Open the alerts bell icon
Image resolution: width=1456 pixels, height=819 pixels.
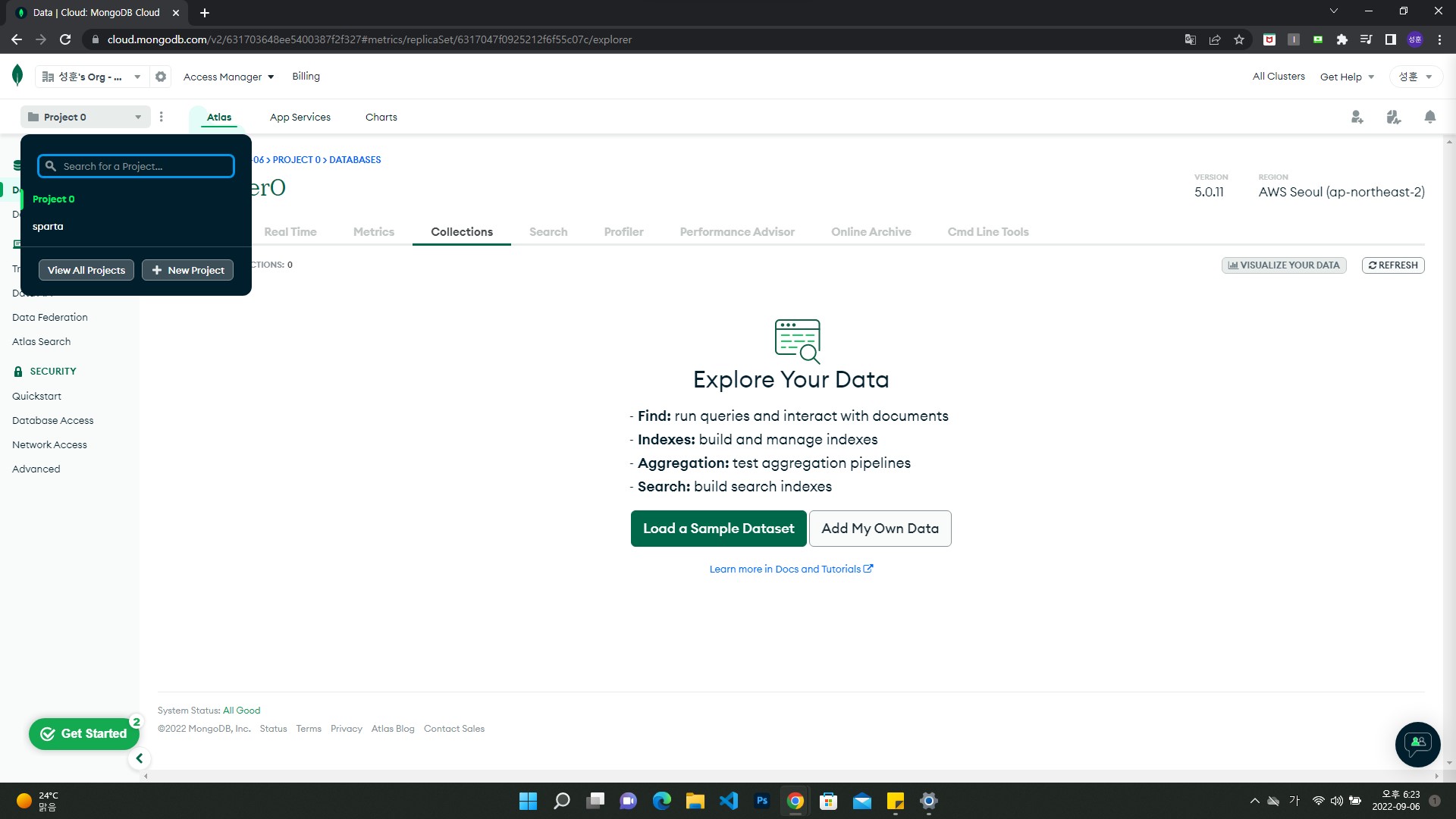point(1429,117)
